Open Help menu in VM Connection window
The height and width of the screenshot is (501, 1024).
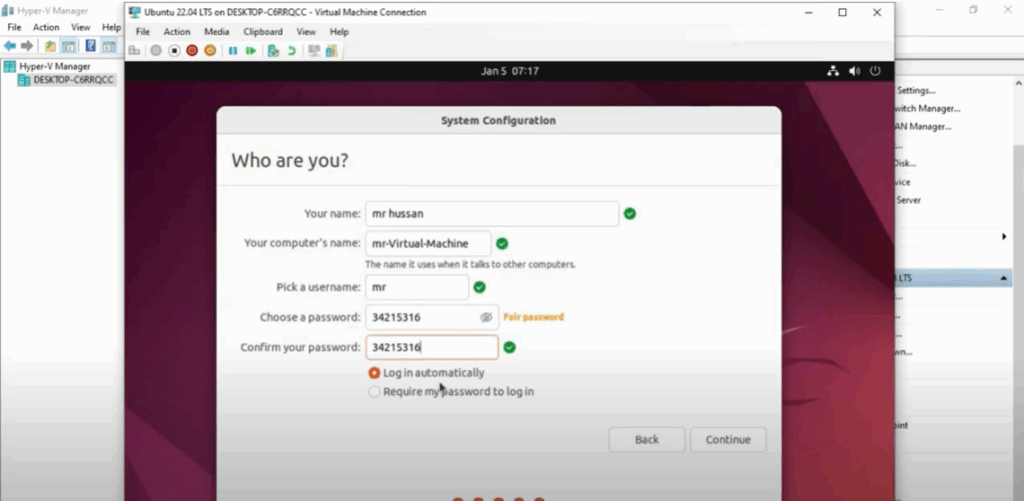[339, 31]
